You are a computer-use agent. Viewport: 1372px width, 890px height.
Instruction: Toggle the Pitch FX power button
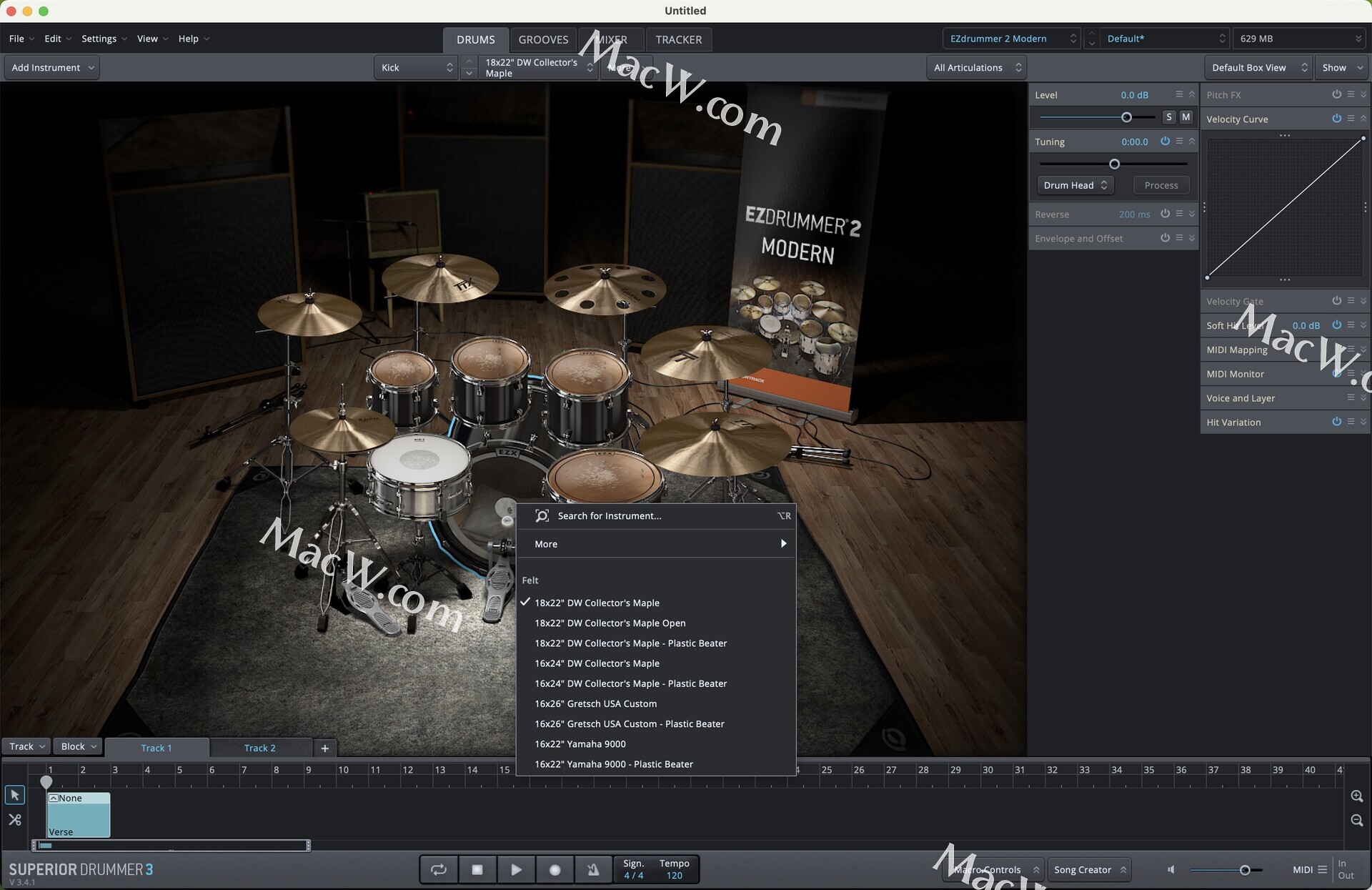[1336, 94]
